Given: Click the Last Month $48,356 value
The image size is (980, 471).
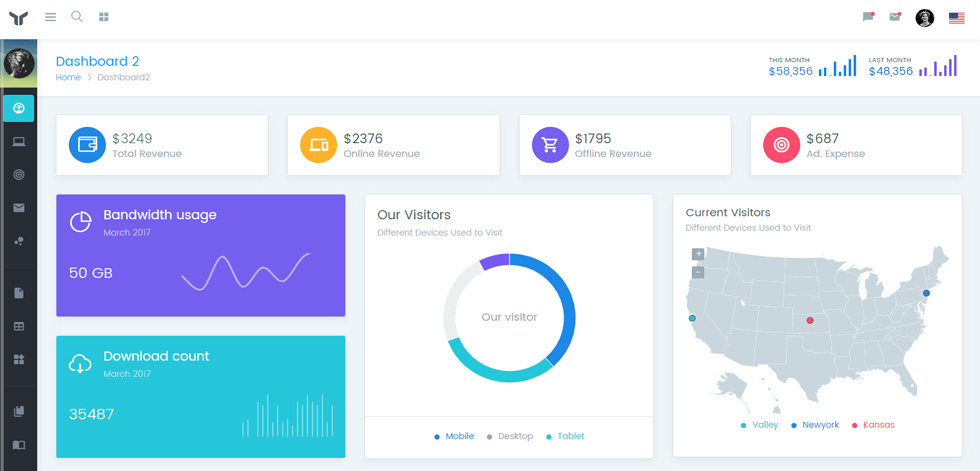Looking at the screenshot, I should pyautogui.click(x=891, y=71).
